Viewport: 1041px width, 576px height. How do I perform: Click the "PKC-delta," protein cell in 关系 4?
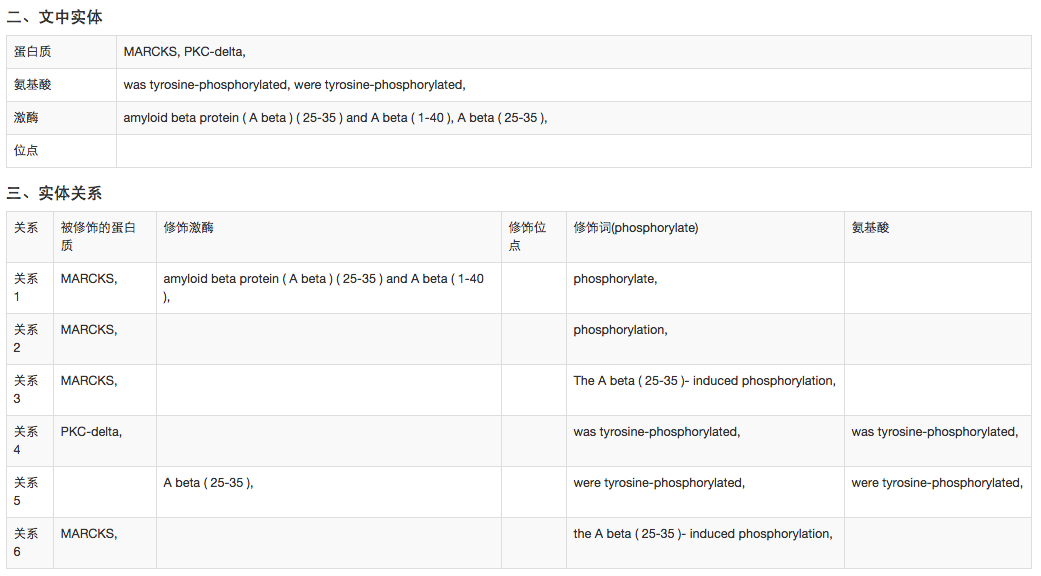point(92,432)
